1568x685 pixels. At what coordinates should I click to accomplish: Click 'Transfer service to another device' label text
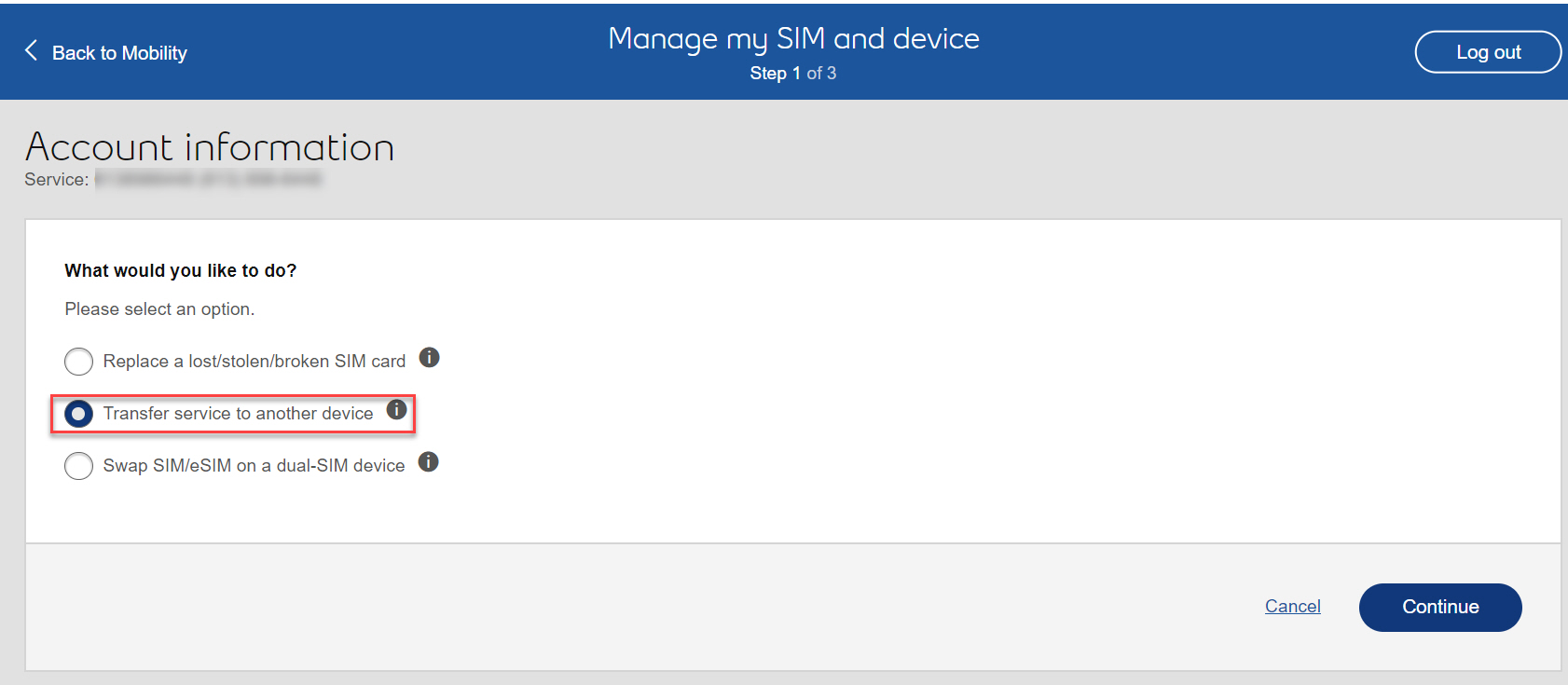238,414
